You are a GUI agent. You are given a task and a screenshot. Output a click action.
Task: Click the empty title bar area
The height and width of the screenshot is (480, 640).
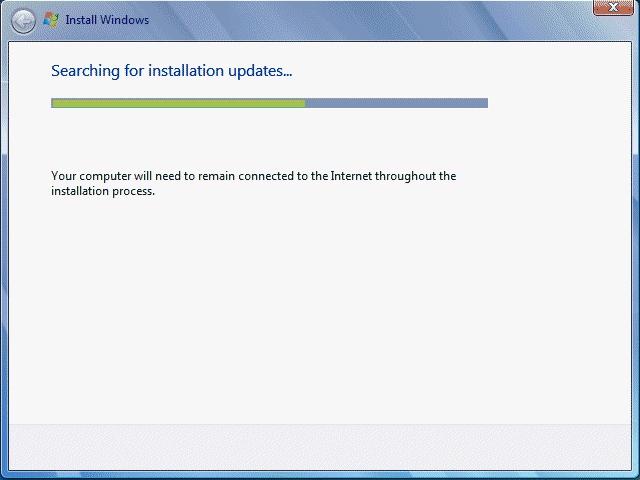tap(350, 20)
